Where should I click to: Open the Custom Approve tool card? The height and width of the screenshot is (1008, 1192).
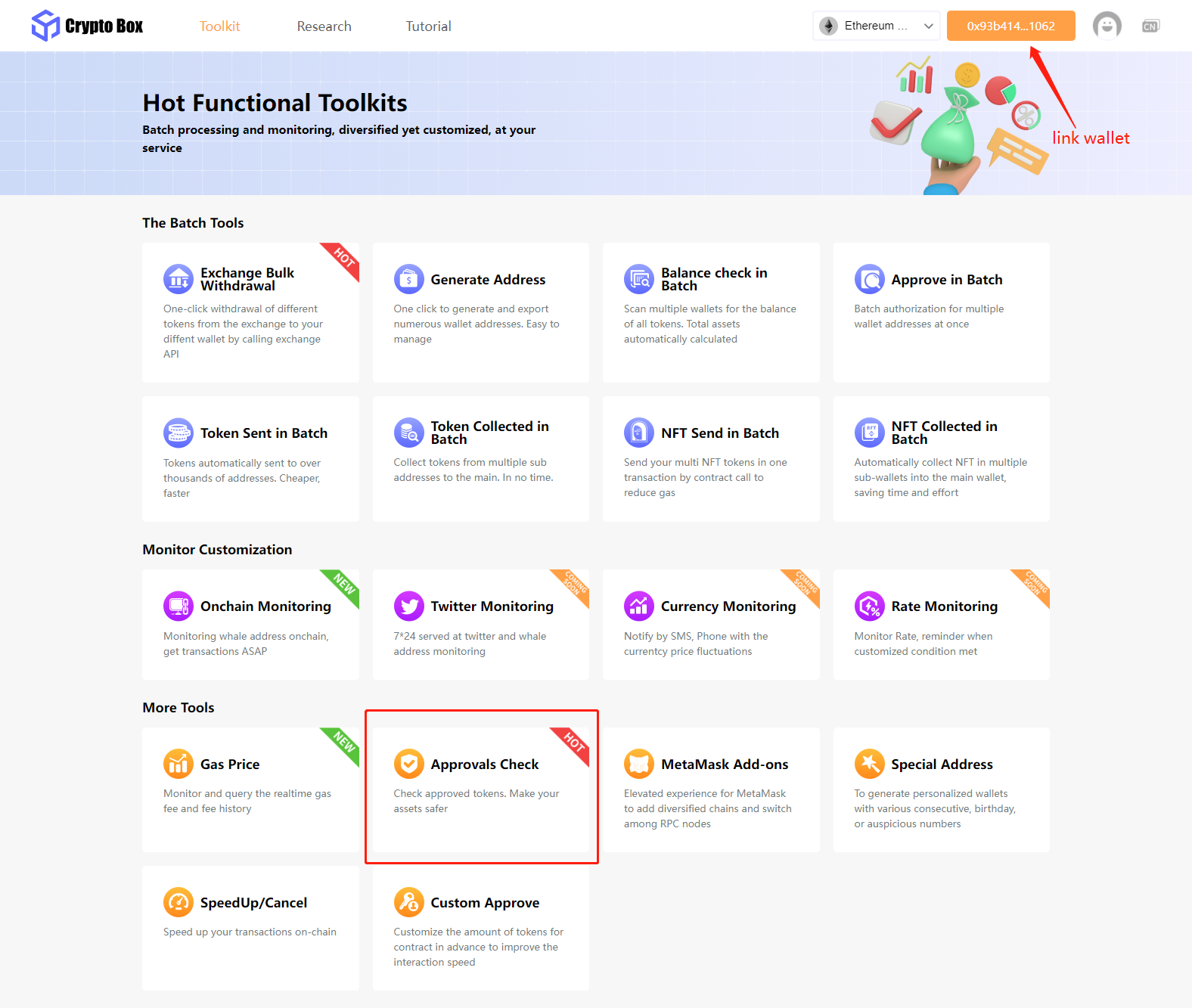coord(481,928)
